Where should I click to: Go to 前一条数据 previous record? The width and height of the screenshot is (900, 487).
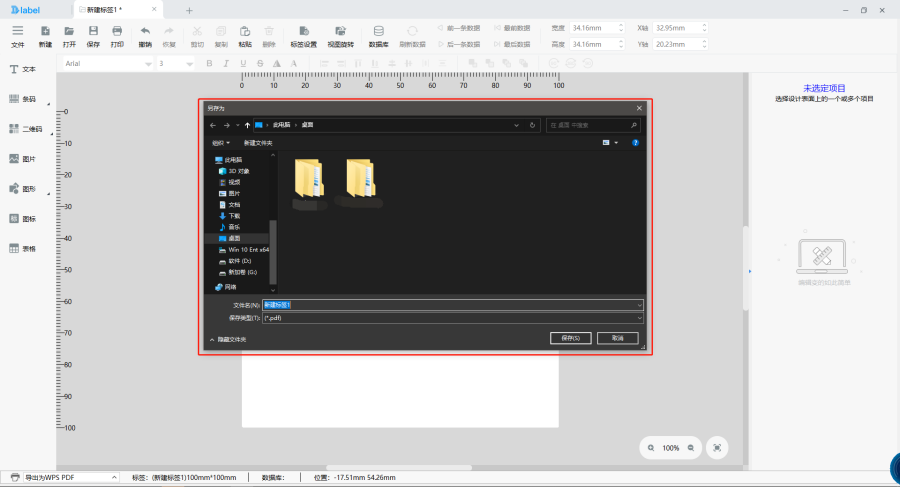[x=459, y=28]
